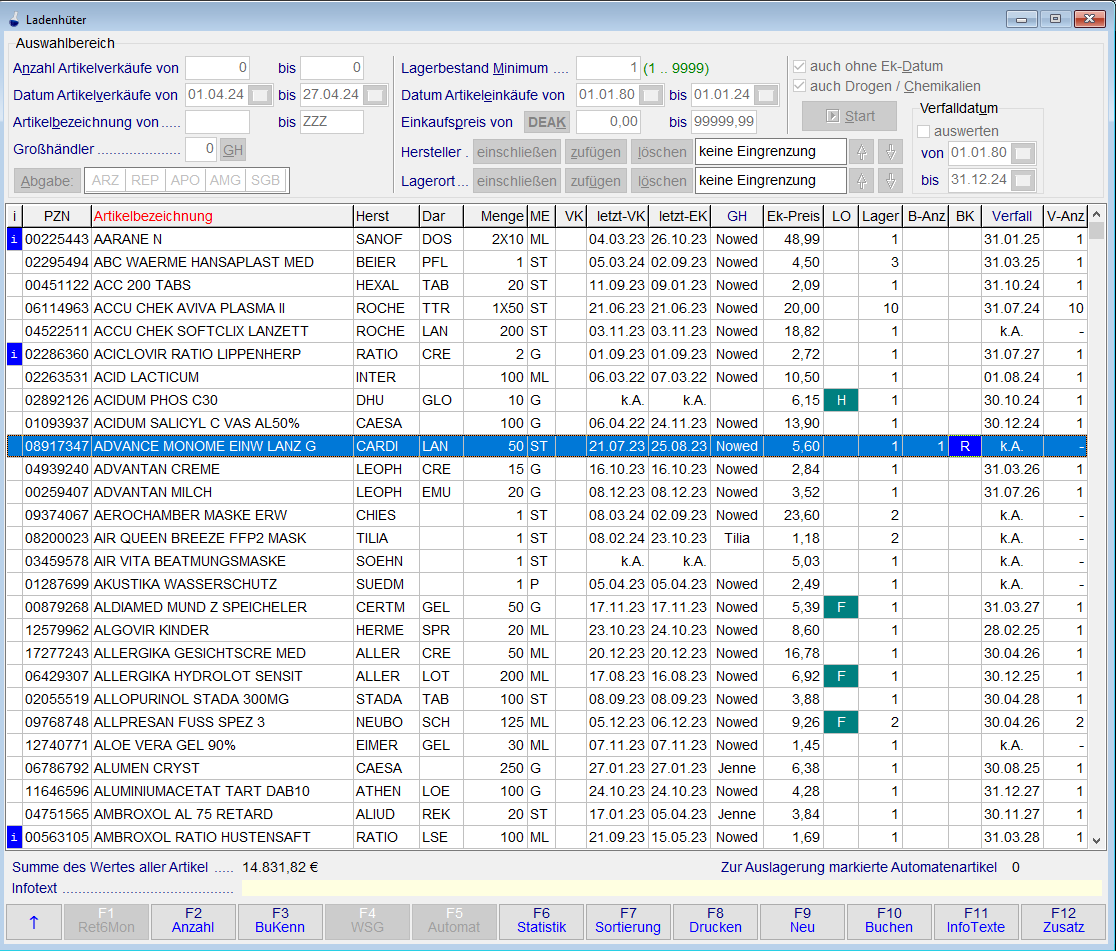Click the up arrow button in bottom bar
The height and width of the screenshot is (951, 1116).
(34, 922)
